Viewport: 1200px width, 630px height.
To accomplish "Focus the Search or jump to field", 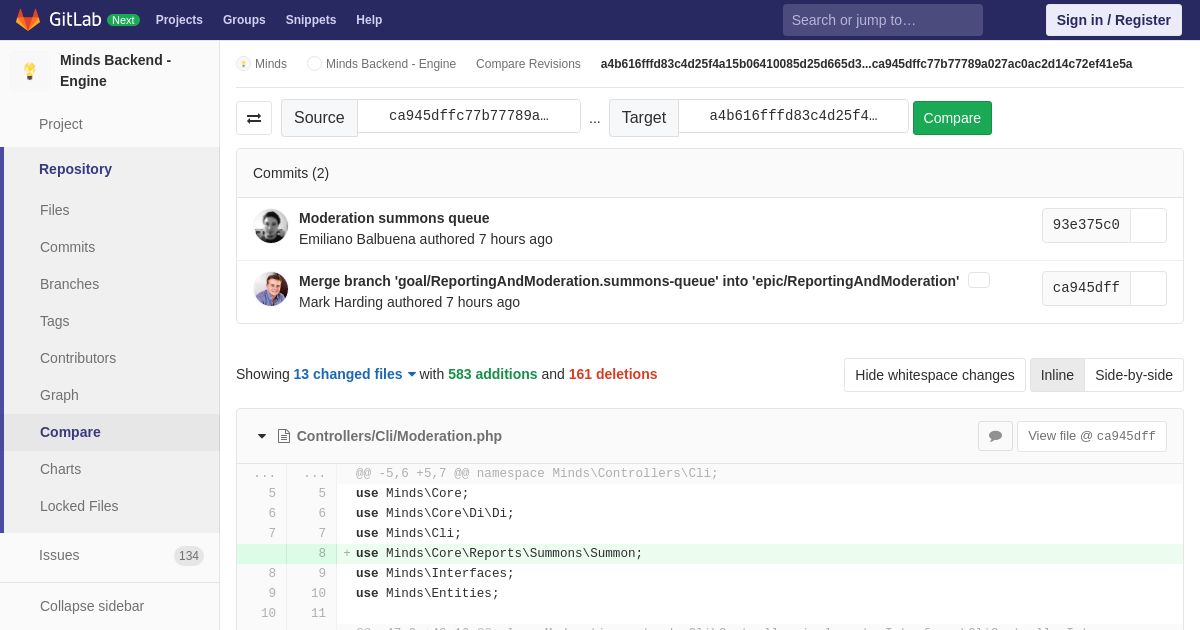I will click(883, 20).
